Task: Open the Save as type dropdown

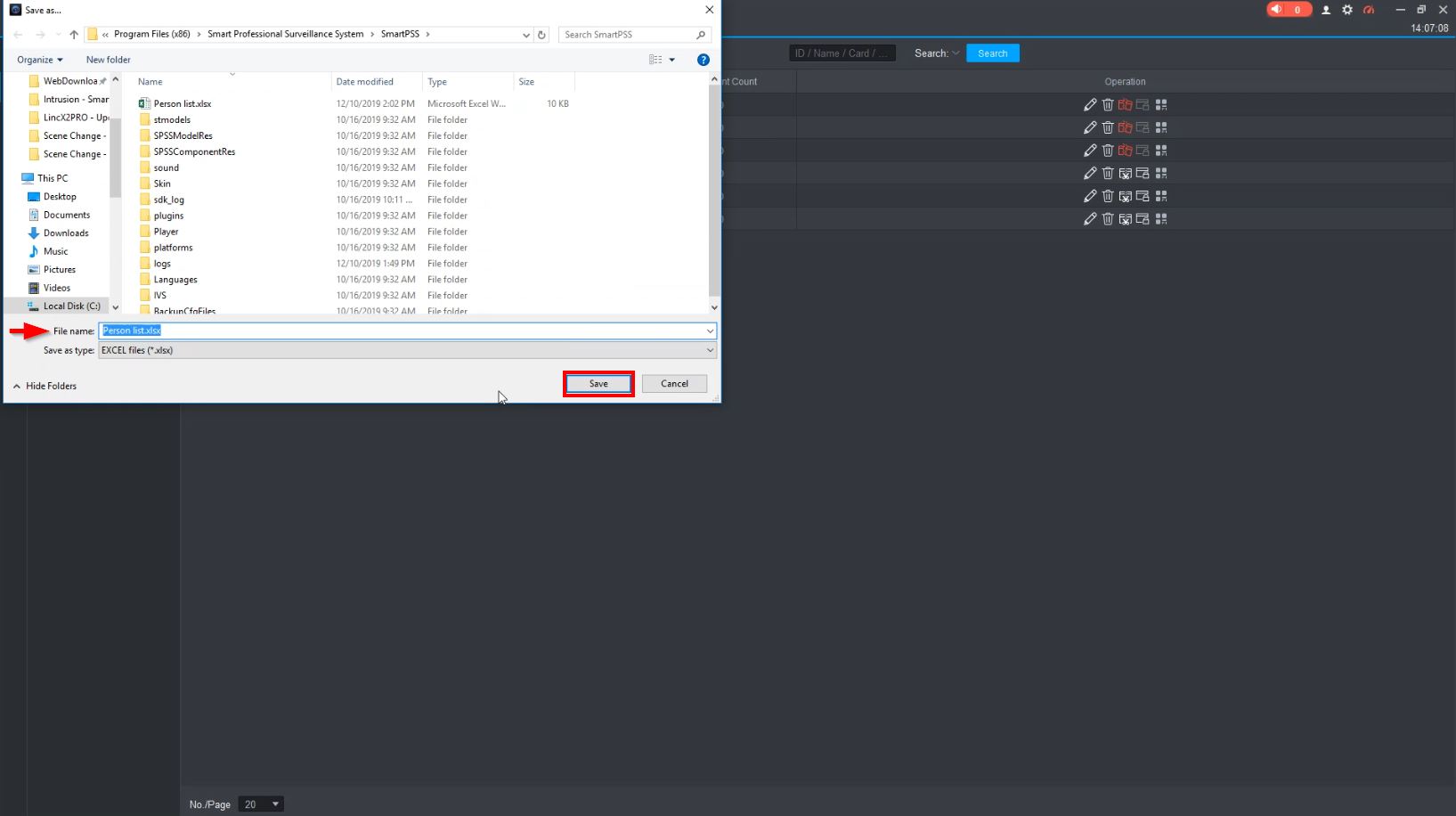Action: click(710, 351)
